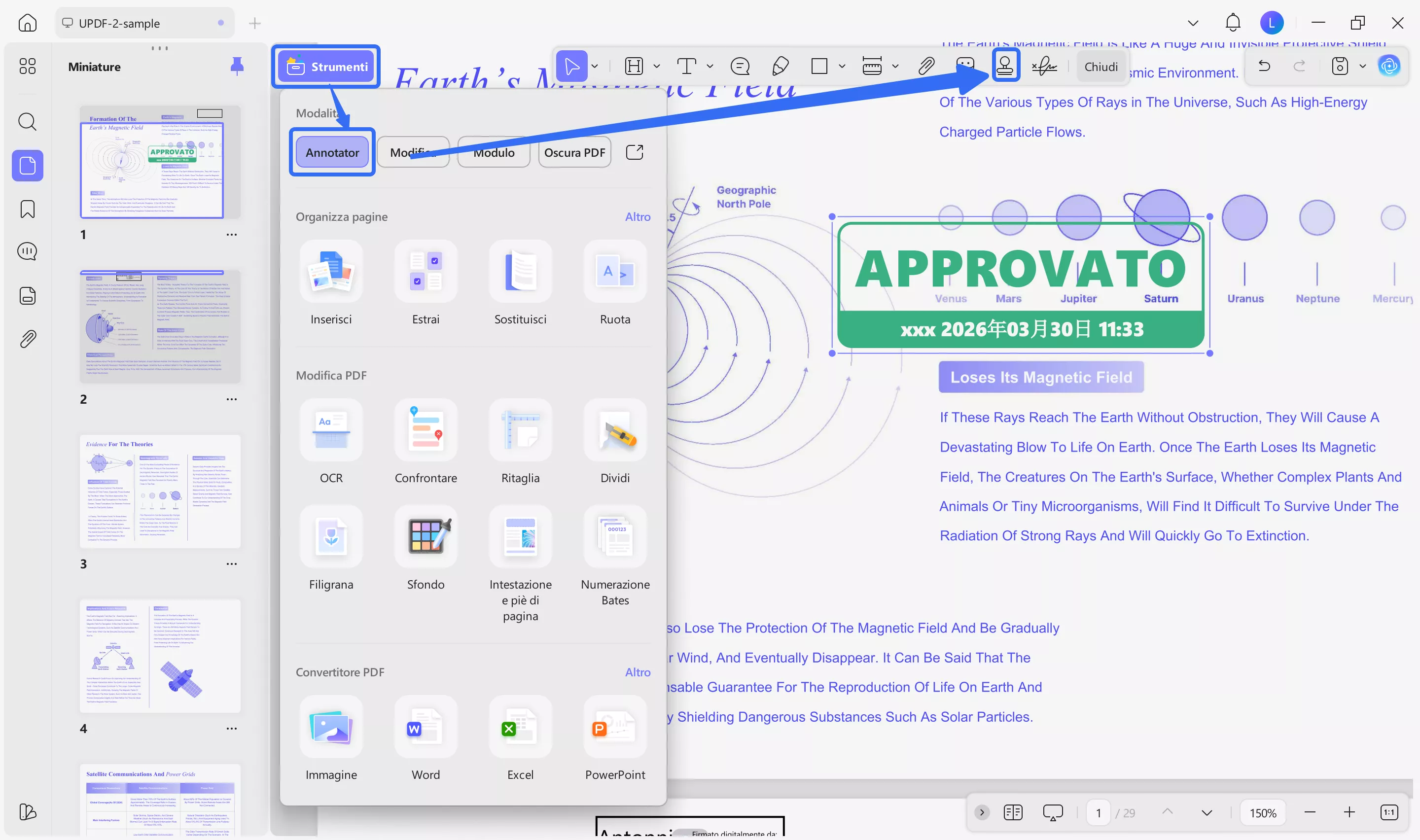
Task: Expand text tool dropdown arrow
Action: [x=710, y=66]
